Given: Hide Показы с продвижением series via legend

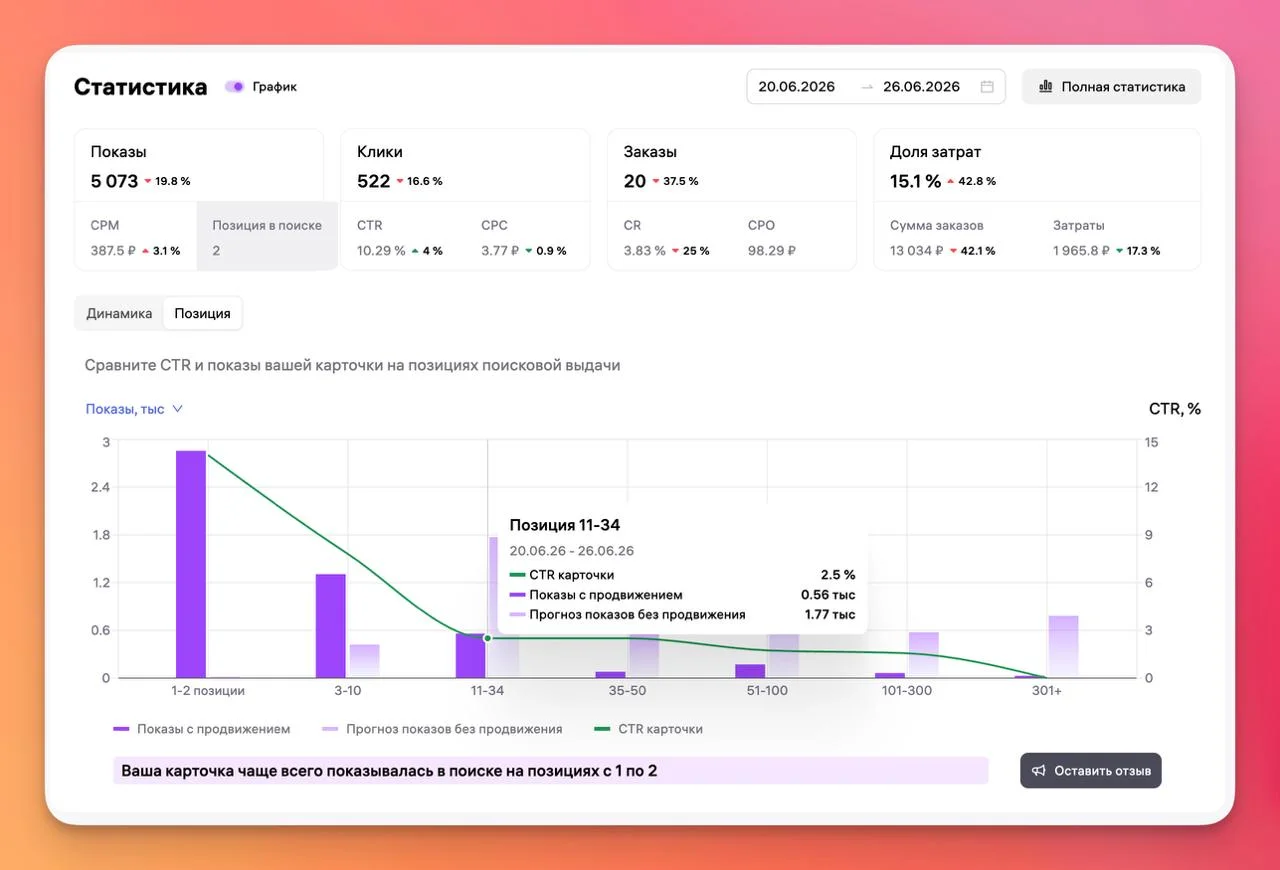Looking at the screenshot, I should (214, 729).
